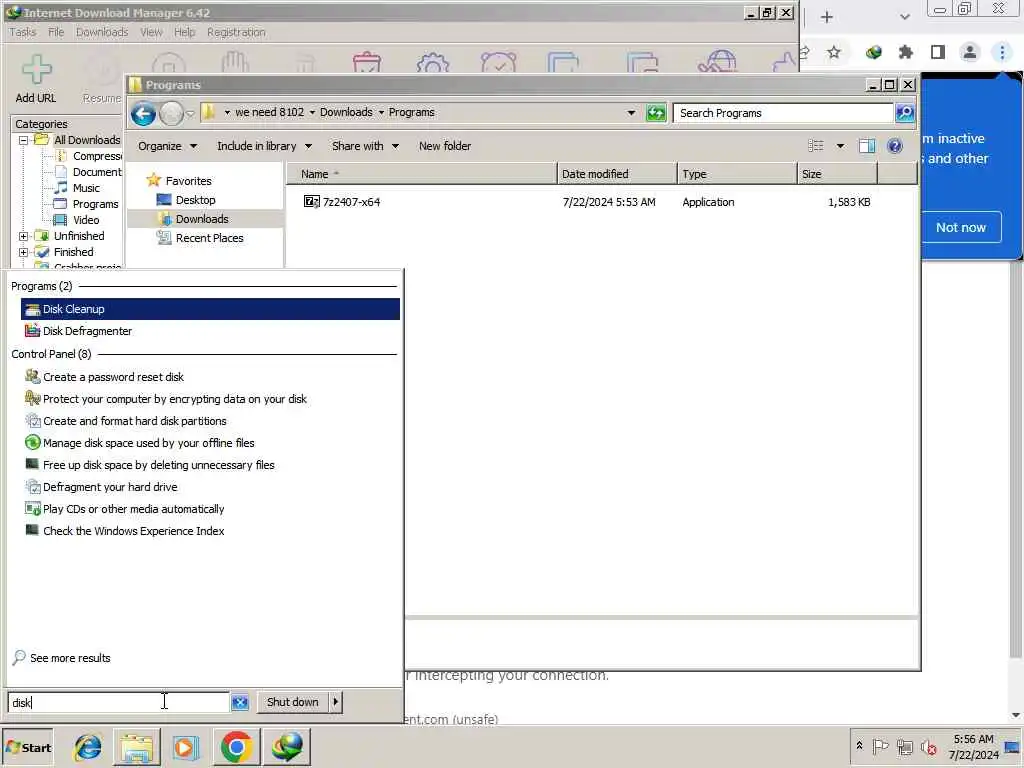Click the Action Center flag tray icon

tap(880, 746)
